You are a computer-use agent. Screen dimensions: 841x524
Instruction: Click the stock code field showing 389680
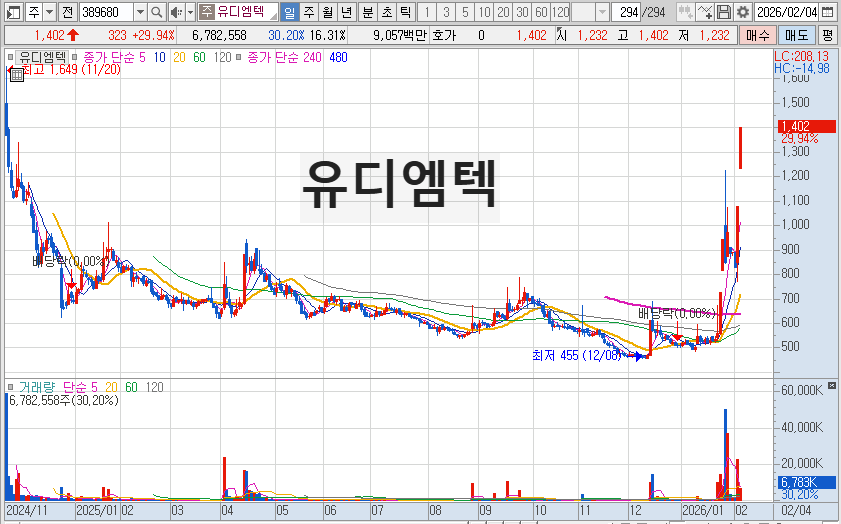[106, 12]
